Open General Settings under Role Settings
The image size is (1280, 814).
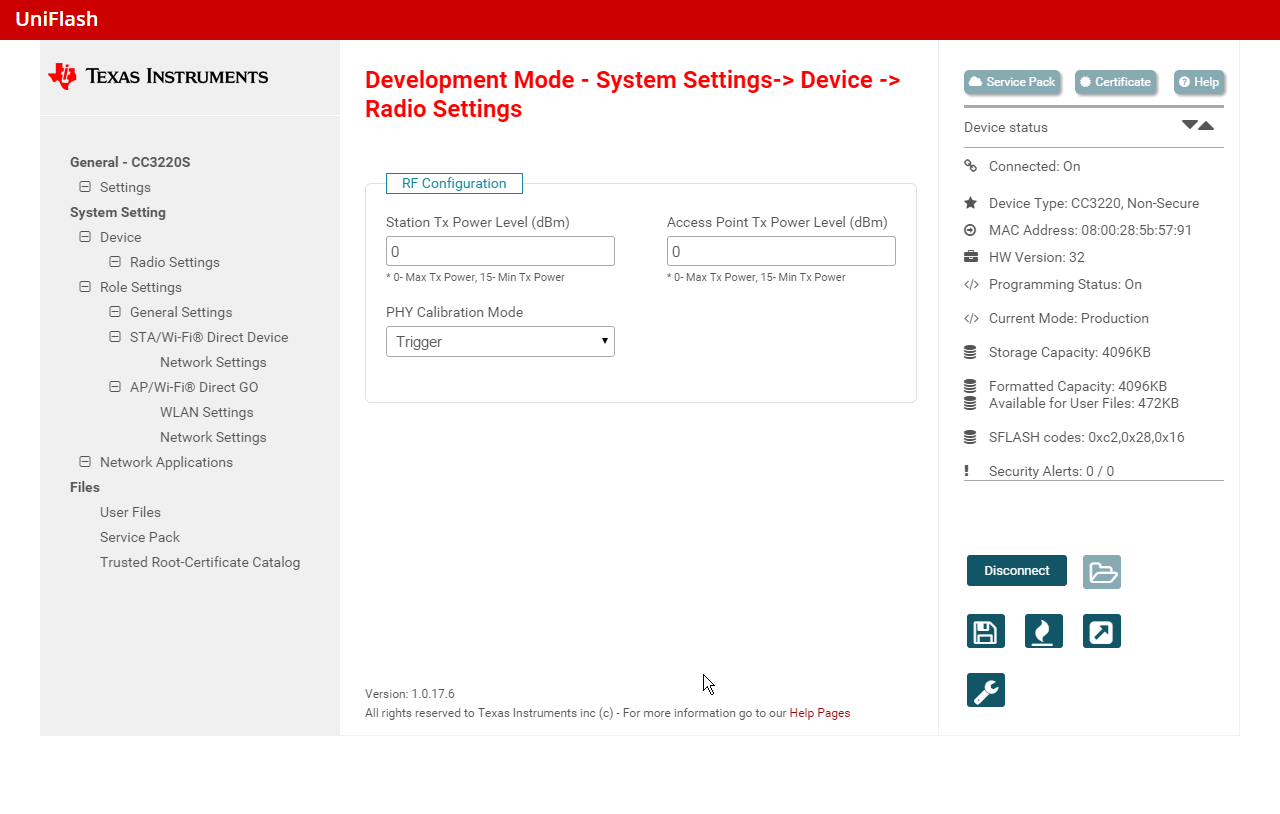tap(181, 312)
